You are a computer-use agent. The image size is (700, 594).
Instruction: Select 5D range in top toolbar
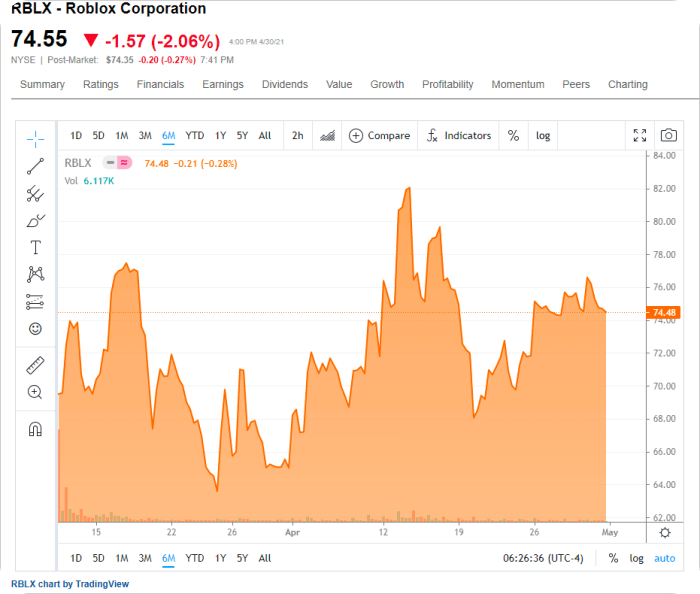(98, 136)
